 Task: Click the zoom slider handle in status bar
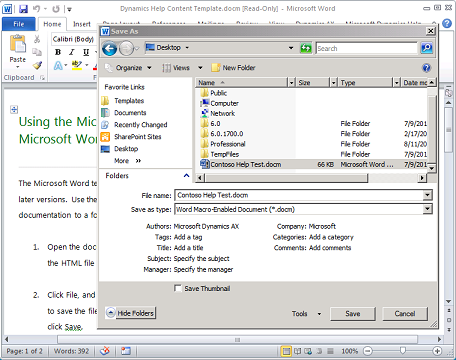tap(403, 351)
